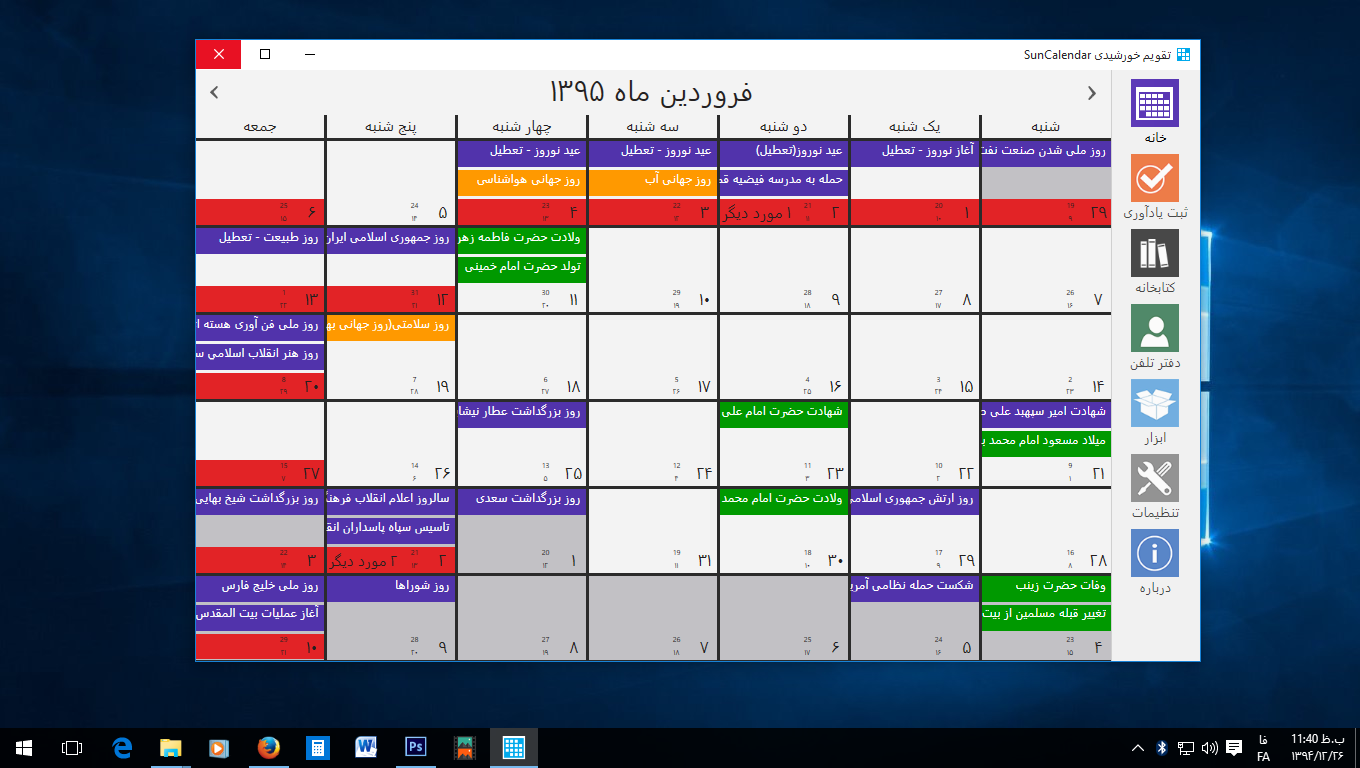Viewport: 1360px width, 768px height.
Task: Open the تغییر قبله مسلمین event
Action: (x=1045, y=616)
